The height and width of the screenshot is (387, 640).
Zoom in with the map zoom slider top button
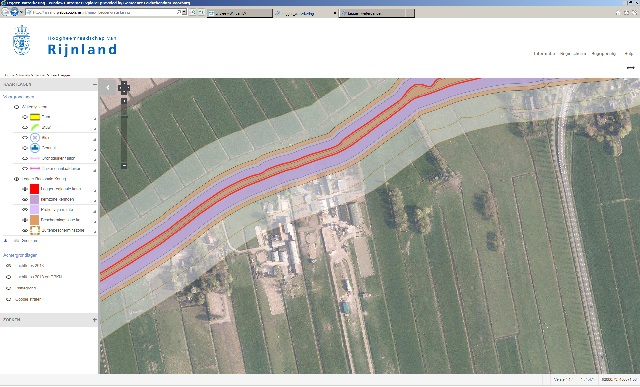(124, 101)
